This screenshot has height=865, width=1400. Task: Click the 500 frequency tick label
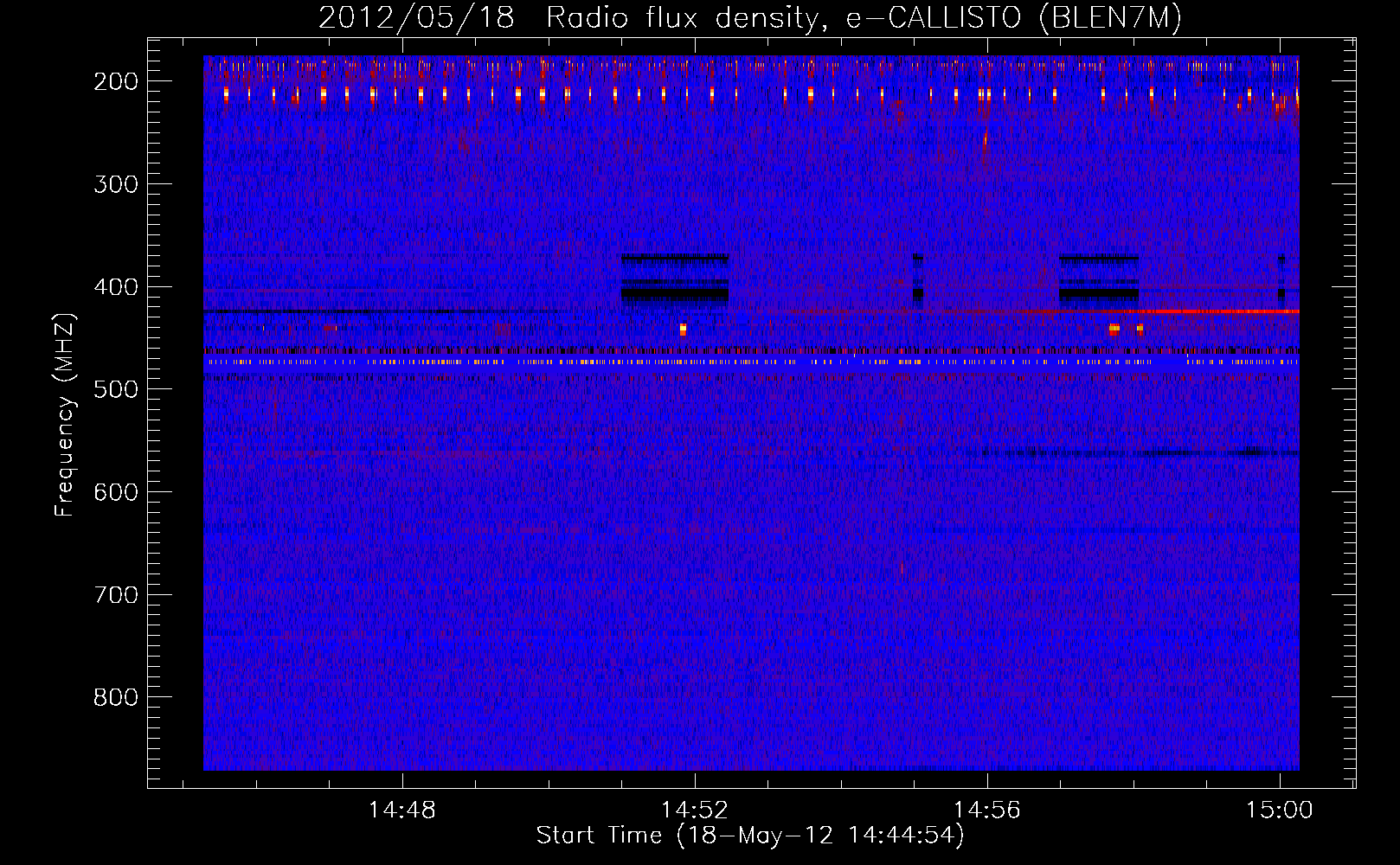(x=116, y=389)
